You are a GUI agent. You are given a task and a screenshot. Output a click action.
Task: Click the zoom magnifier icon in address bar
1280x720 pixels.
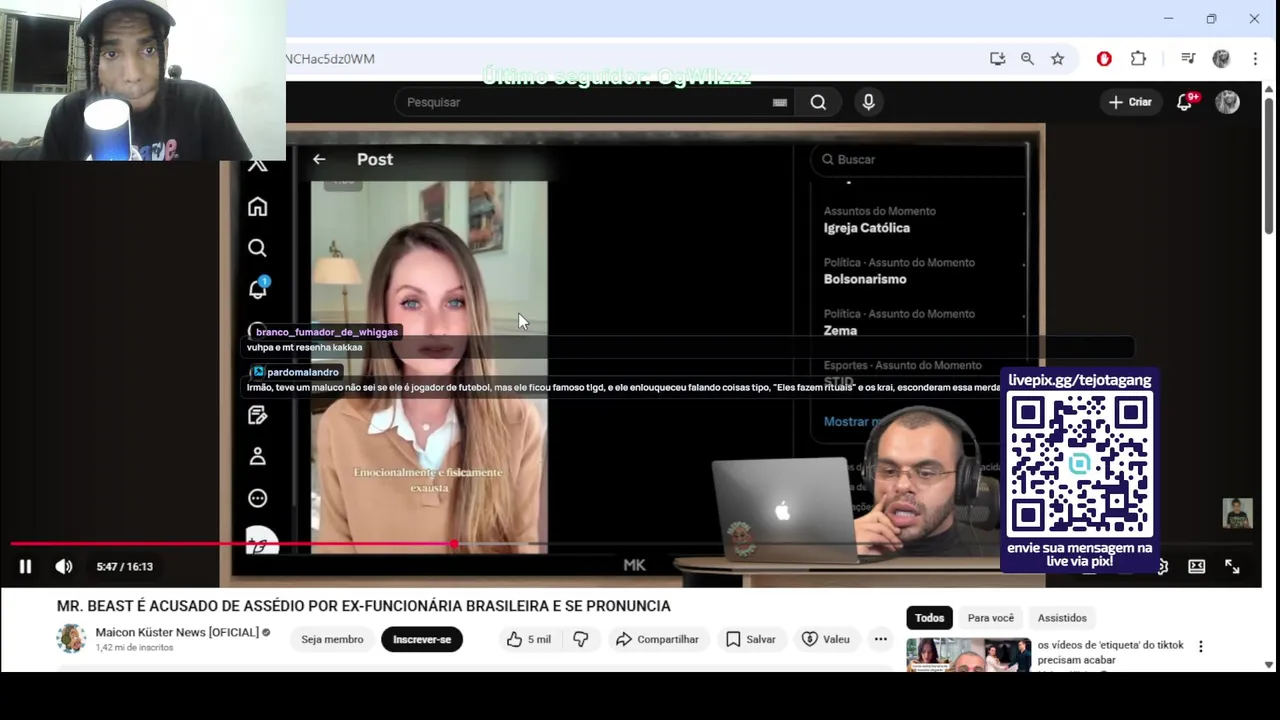pyautogui.click(x=1027, y=59)
